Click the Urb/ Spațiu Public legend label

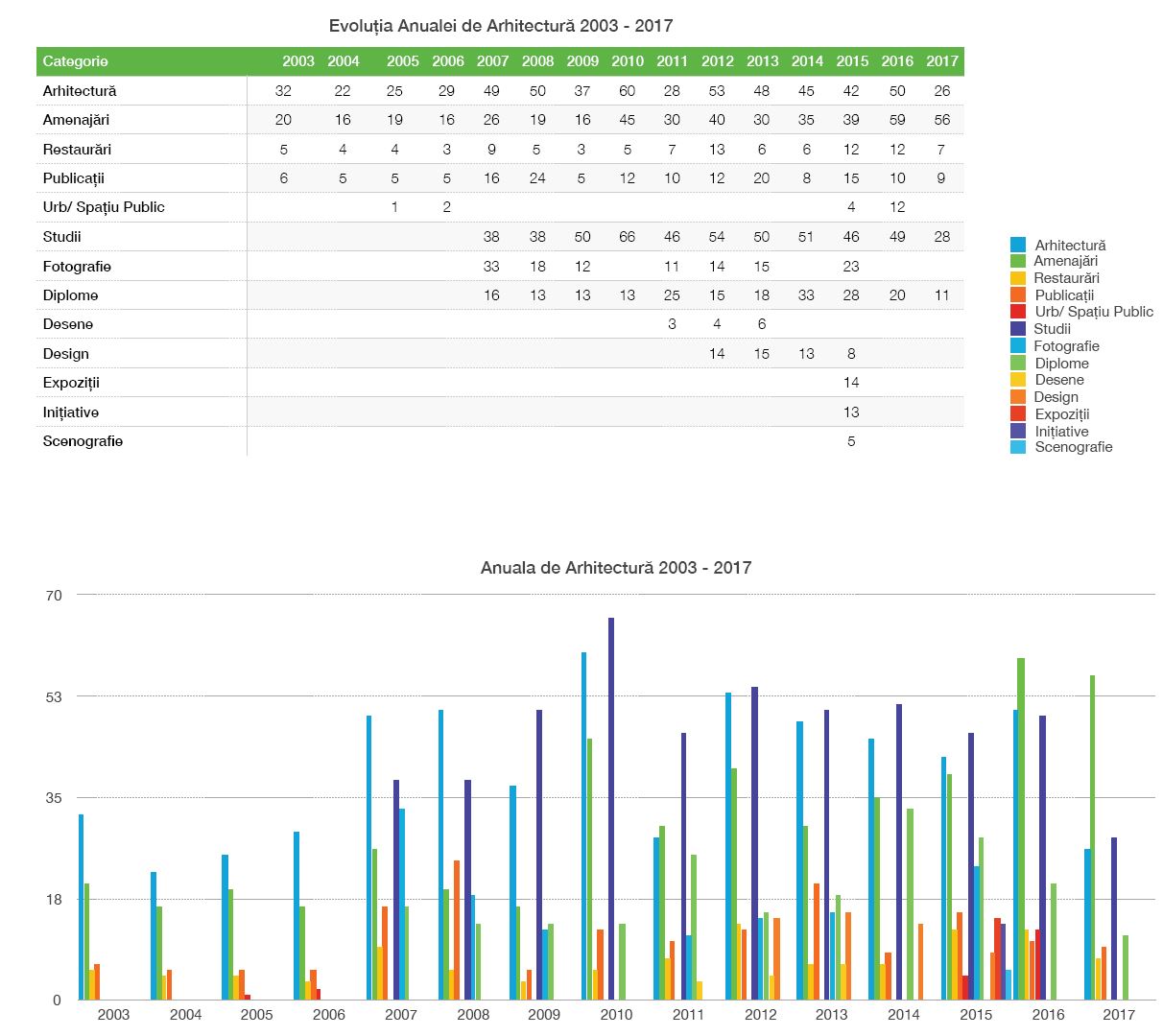[x=1093, y=312]
